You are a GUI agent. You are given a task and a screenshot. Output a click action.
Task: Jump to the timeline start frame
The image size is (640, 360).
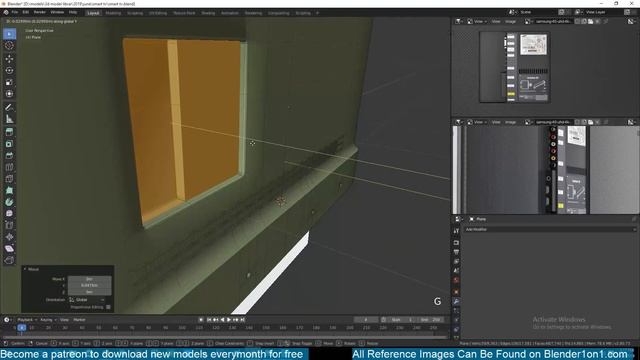point(209,320)
